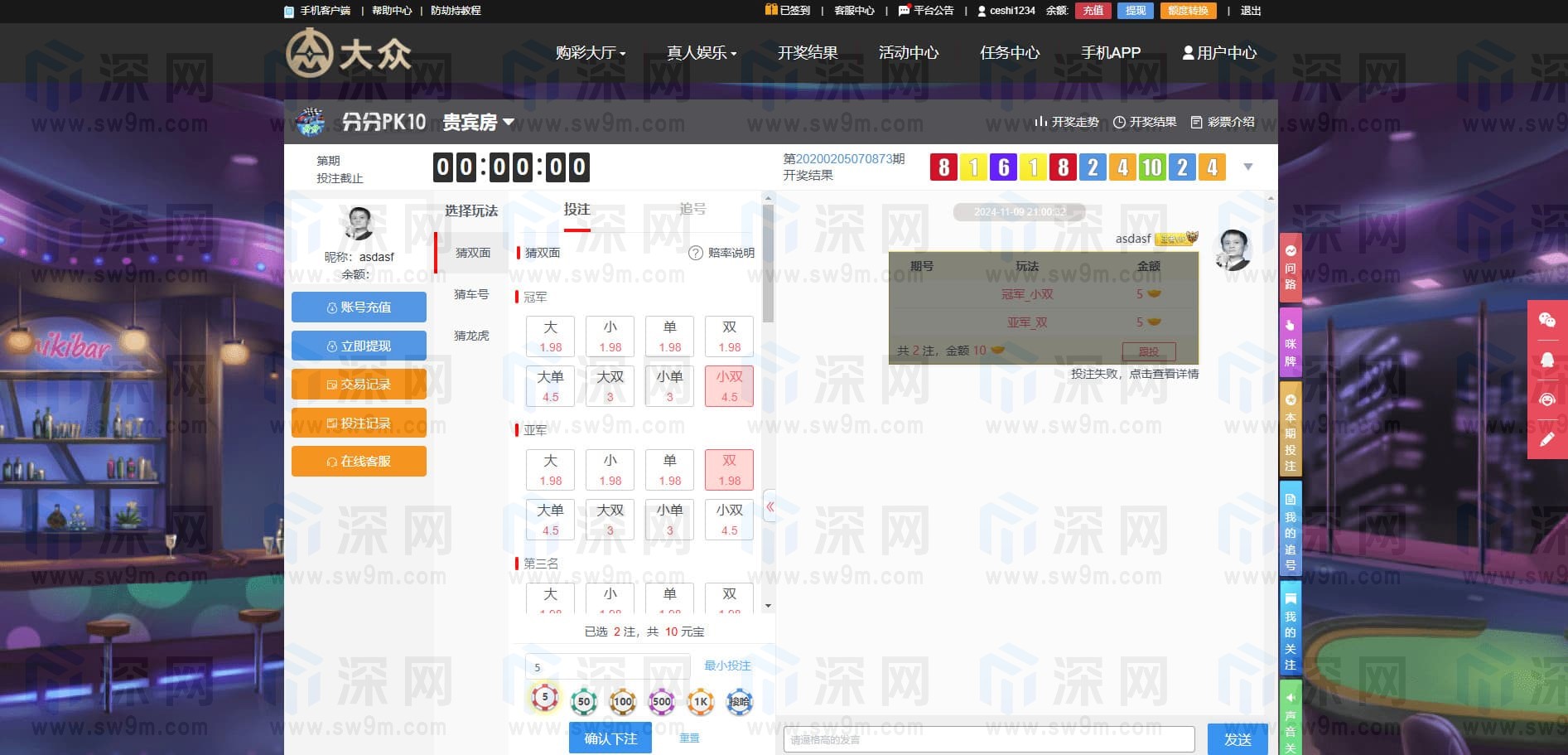This screenshot has width=1568, height=755.
Task: Select the 500 betting chip
Action: click(661, 702)
